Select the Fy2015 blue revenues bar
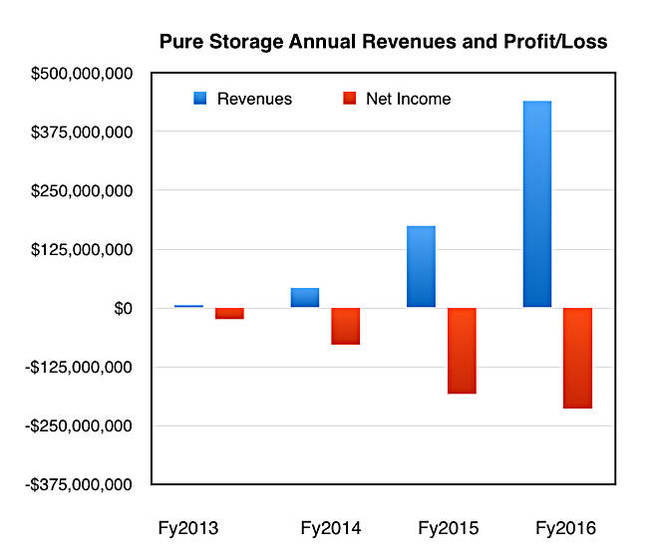Screen dimensions: 648x549 pos(421,266)
